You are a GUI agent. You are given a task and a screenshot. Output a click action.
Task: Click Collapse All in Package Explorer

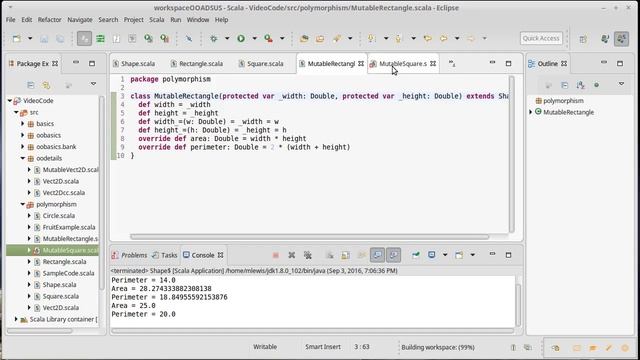(31, 85)
